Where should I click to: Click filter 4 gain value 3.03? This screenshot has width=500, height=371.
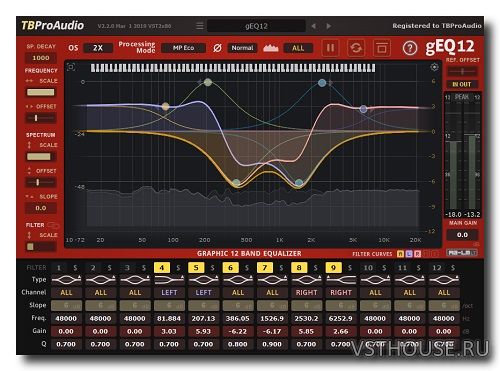tap(169, 331)
